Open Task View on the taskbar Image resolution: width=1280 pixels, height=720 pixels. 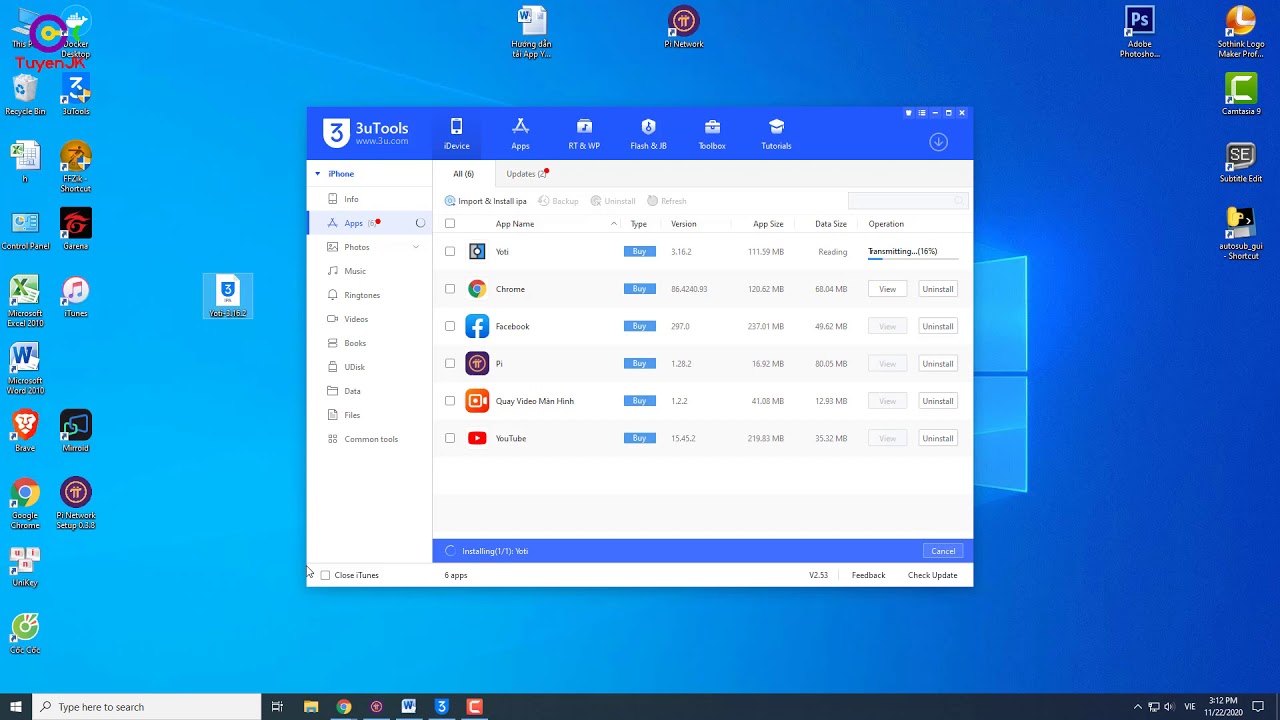pyautogui.click(x=277, y=707)
